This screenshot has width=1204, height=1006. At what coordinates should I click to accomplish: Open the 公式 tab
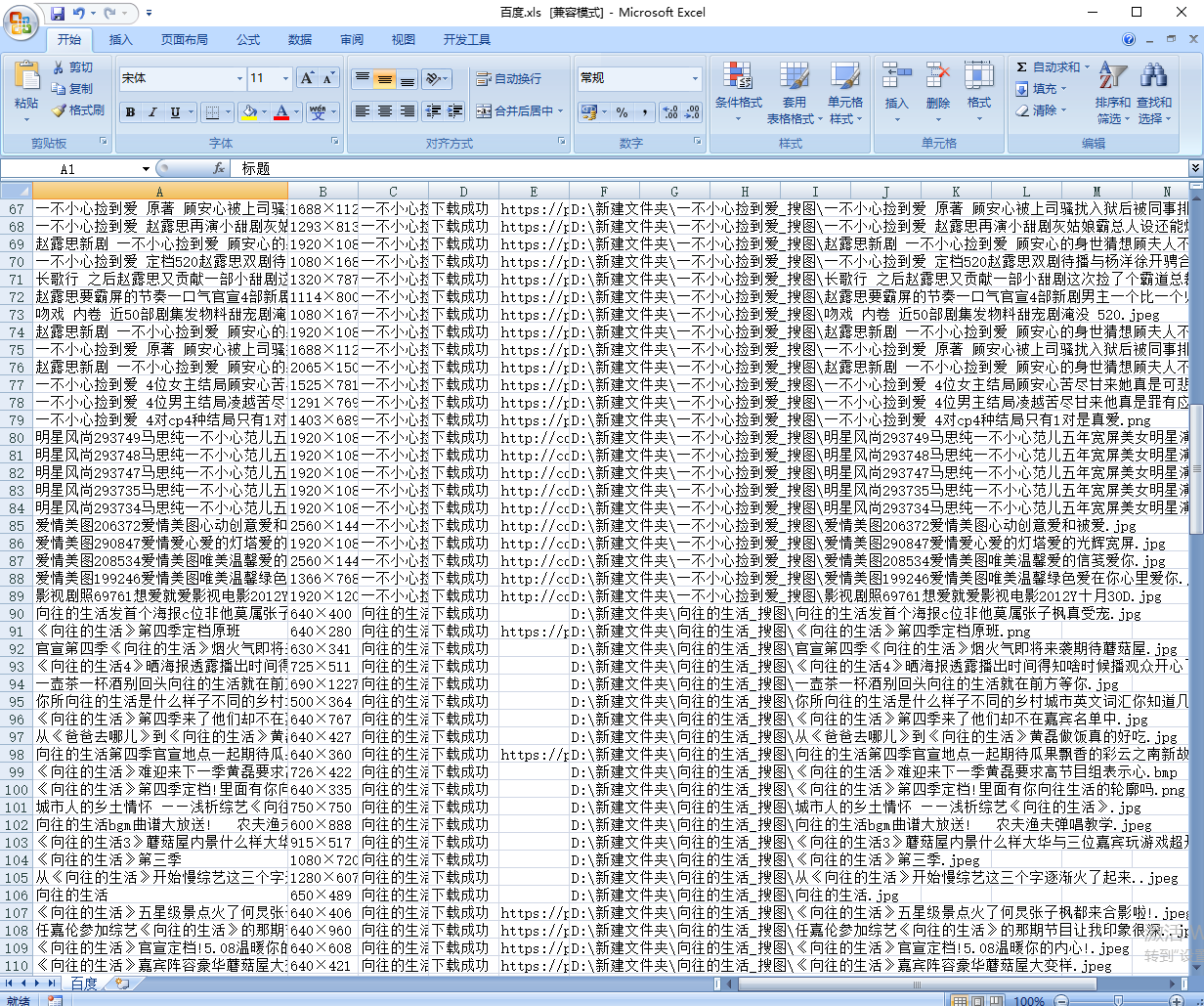[x=248, y=40]
